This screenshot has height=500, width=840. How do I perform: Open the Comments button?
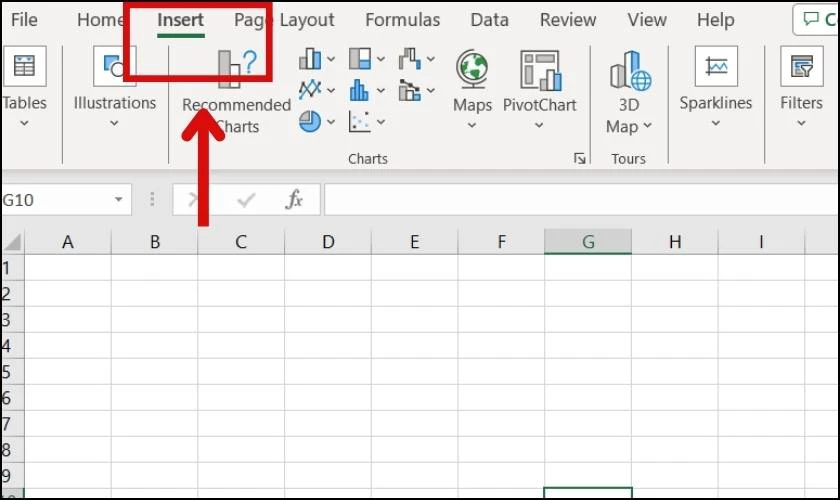pos(817,20)
